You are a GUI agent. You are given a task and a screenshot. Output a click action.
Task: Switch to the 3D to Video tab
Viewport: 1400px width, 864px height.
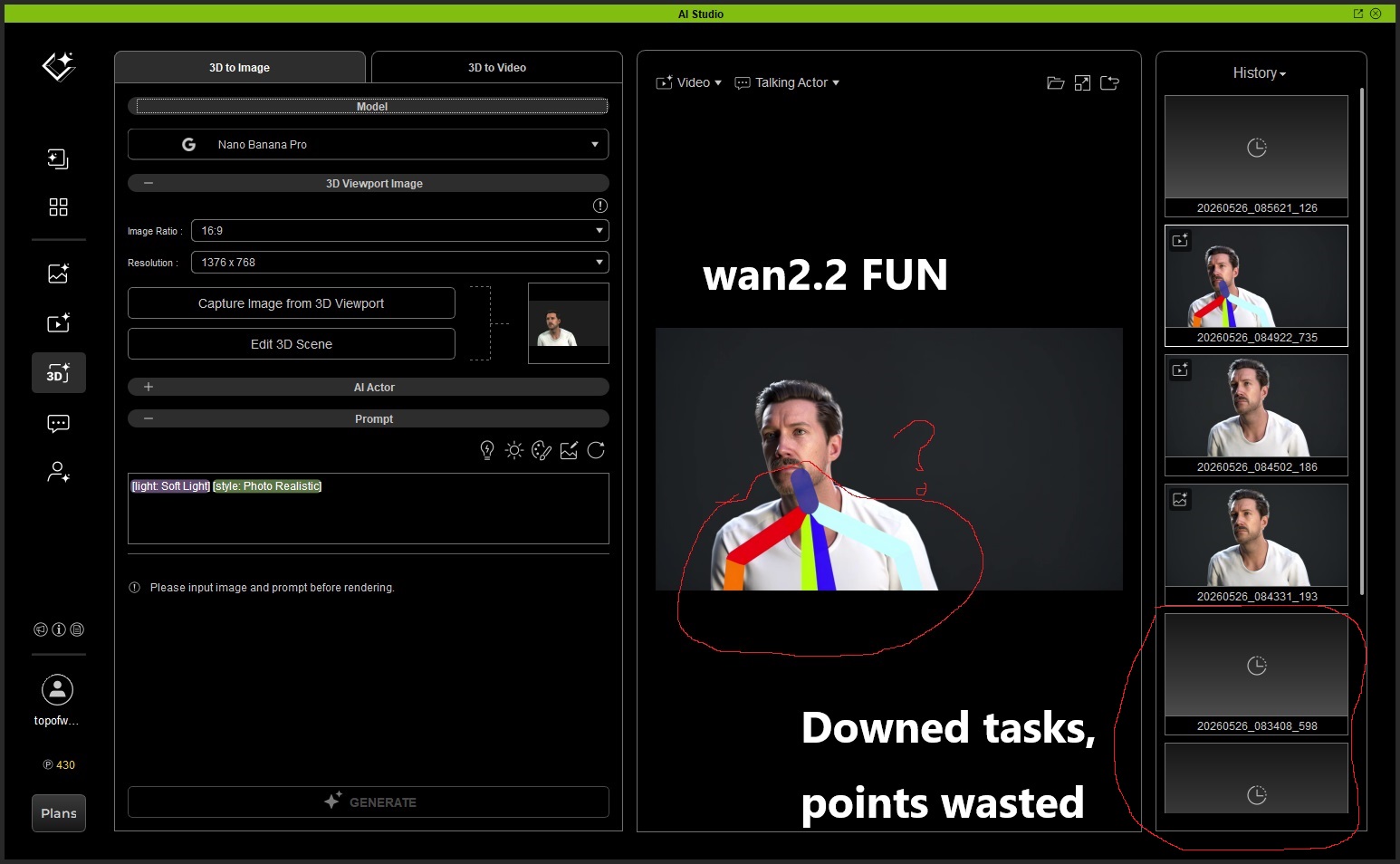[497, 67]
